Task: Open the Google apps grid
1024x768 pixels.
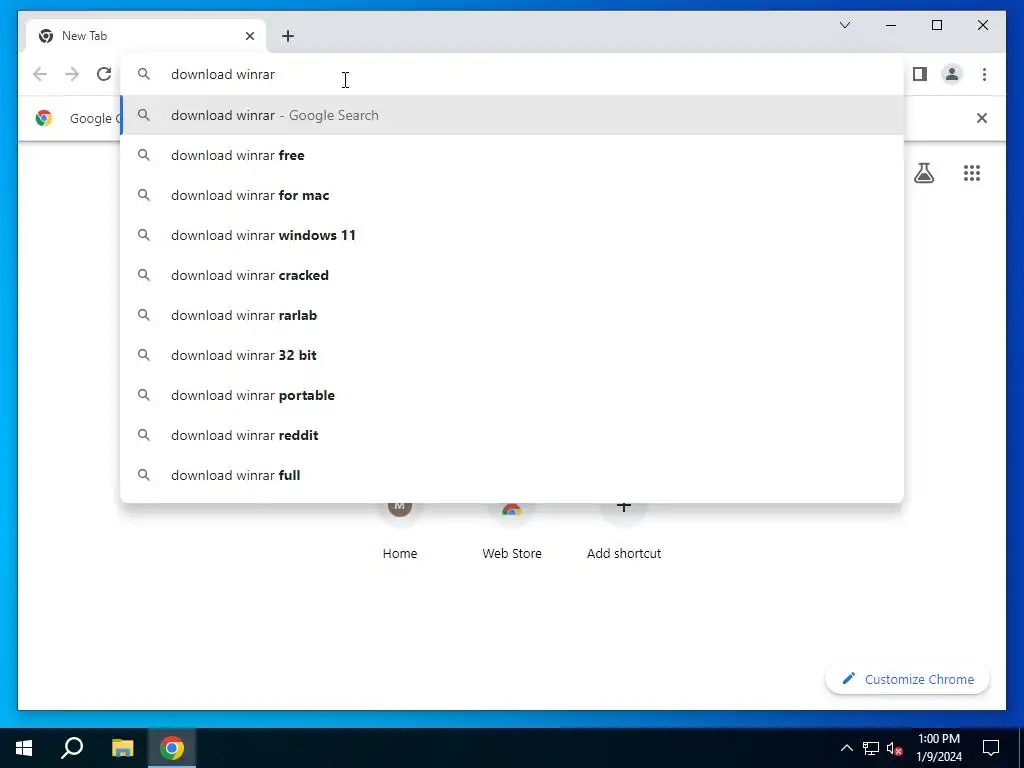Action: coord(972,173)
